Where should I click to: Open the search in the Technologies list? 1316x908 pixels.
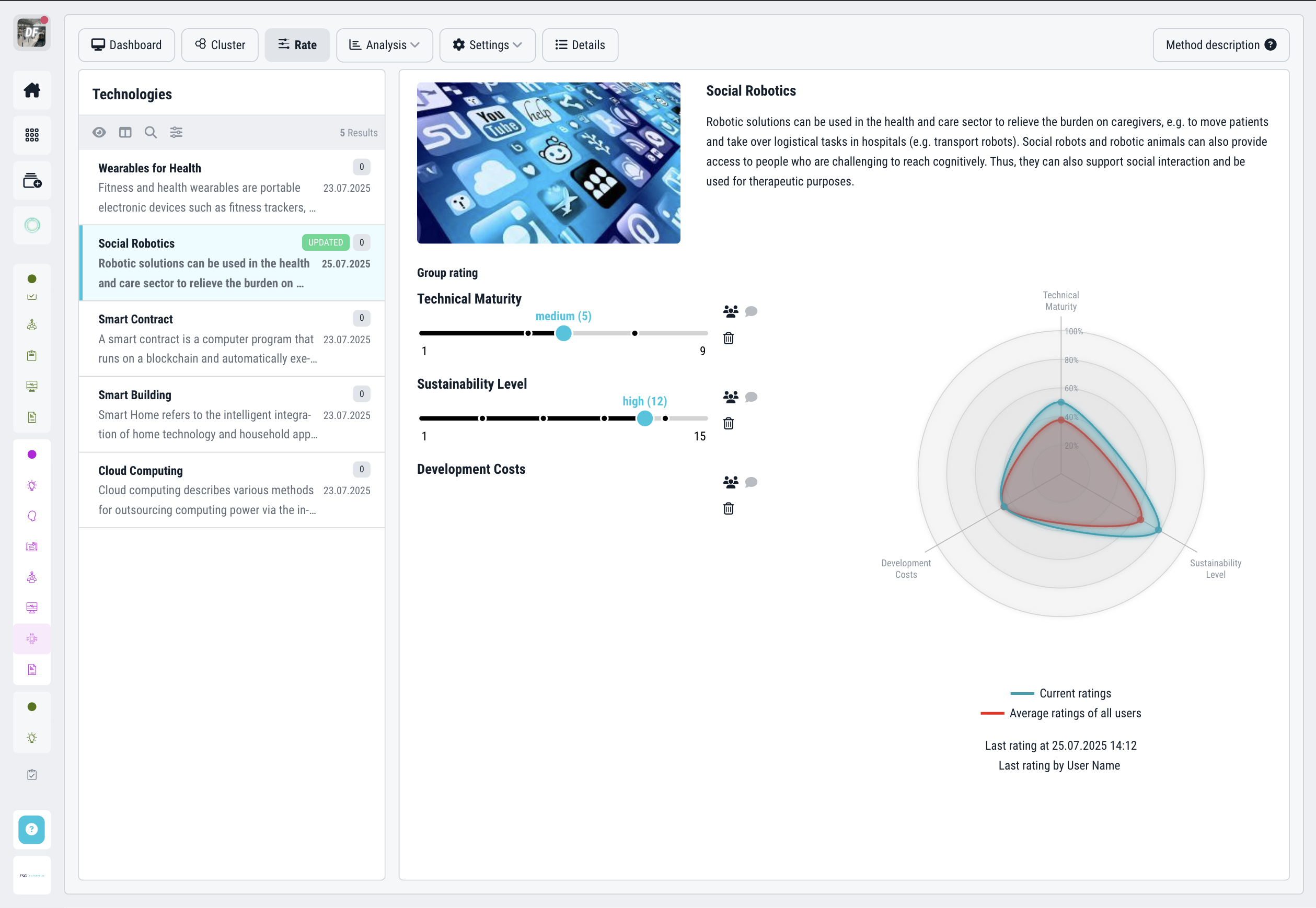click(x=151, y=132)
